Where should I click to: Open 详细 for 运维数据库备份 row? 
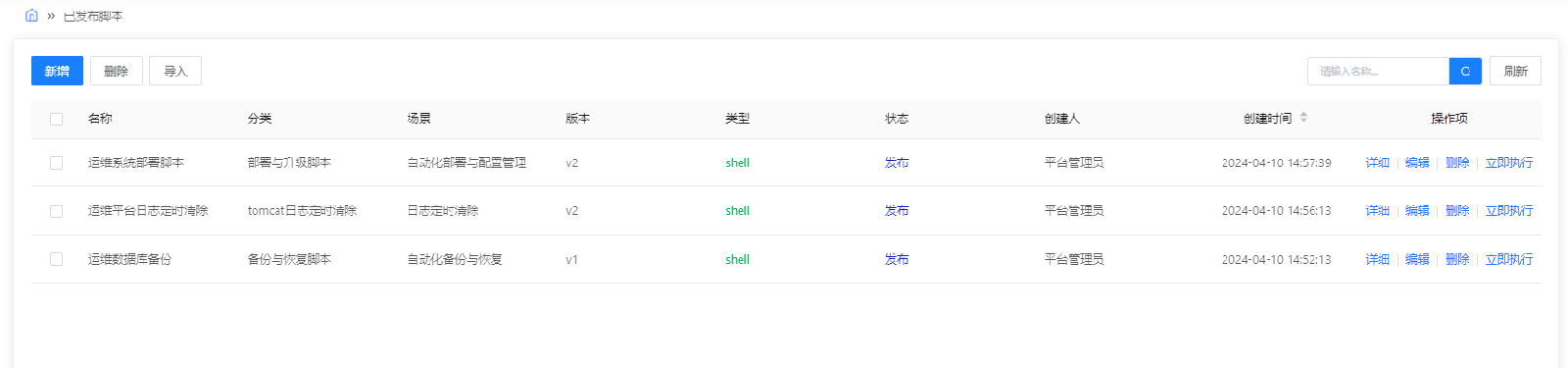(1378, 259)
